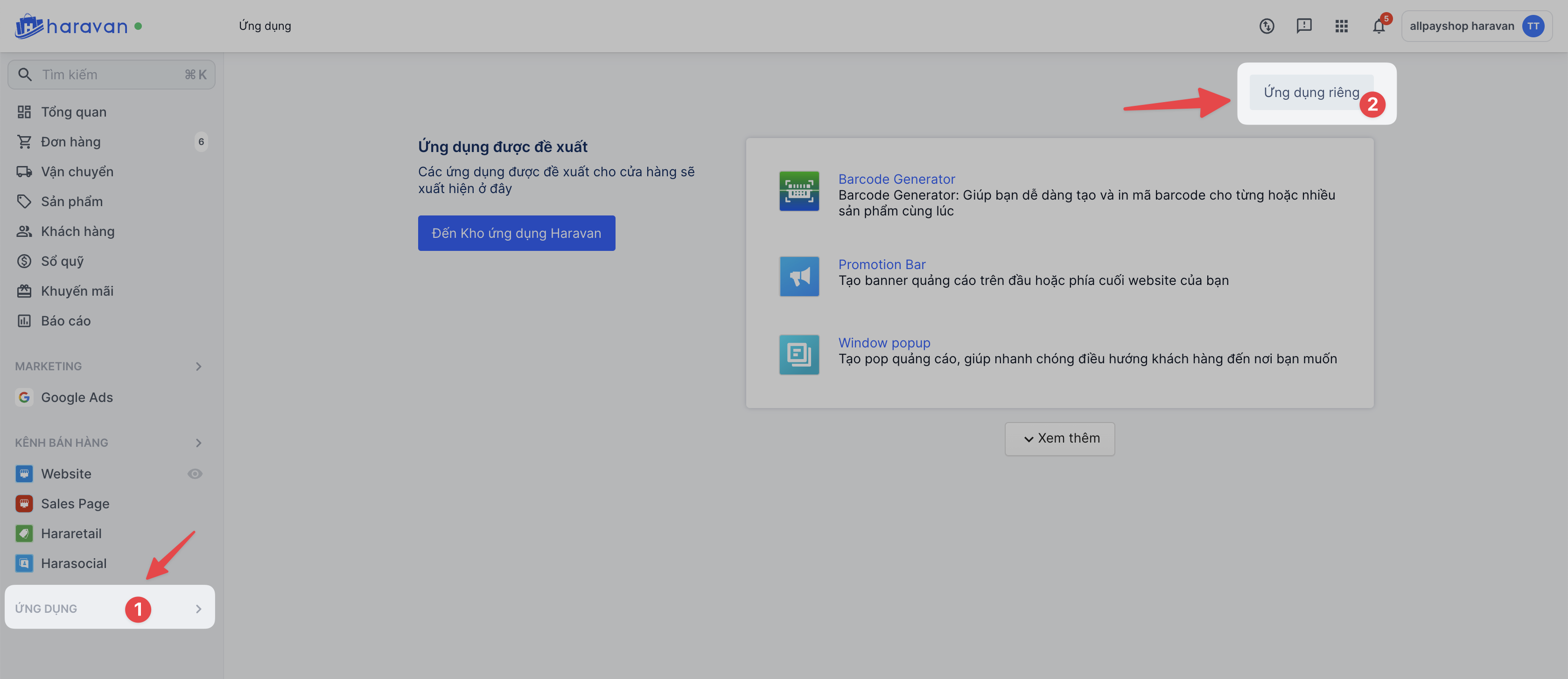Click the Vận chuyển truck icon
1568x679 pixels.
pos(24,172)
